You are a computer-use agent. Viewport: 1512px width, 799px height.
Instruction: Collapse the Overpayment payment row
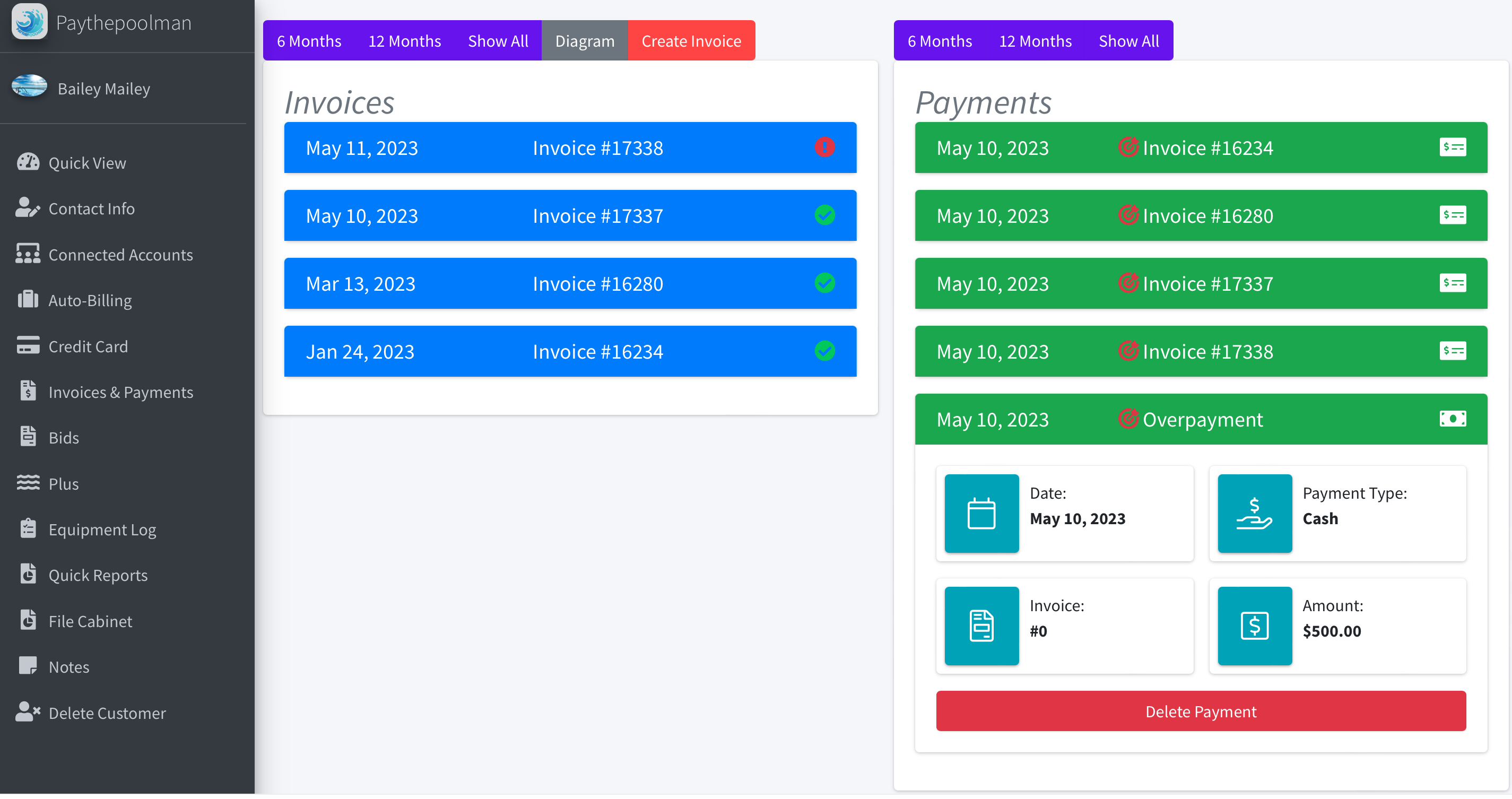click(1201, 419)
